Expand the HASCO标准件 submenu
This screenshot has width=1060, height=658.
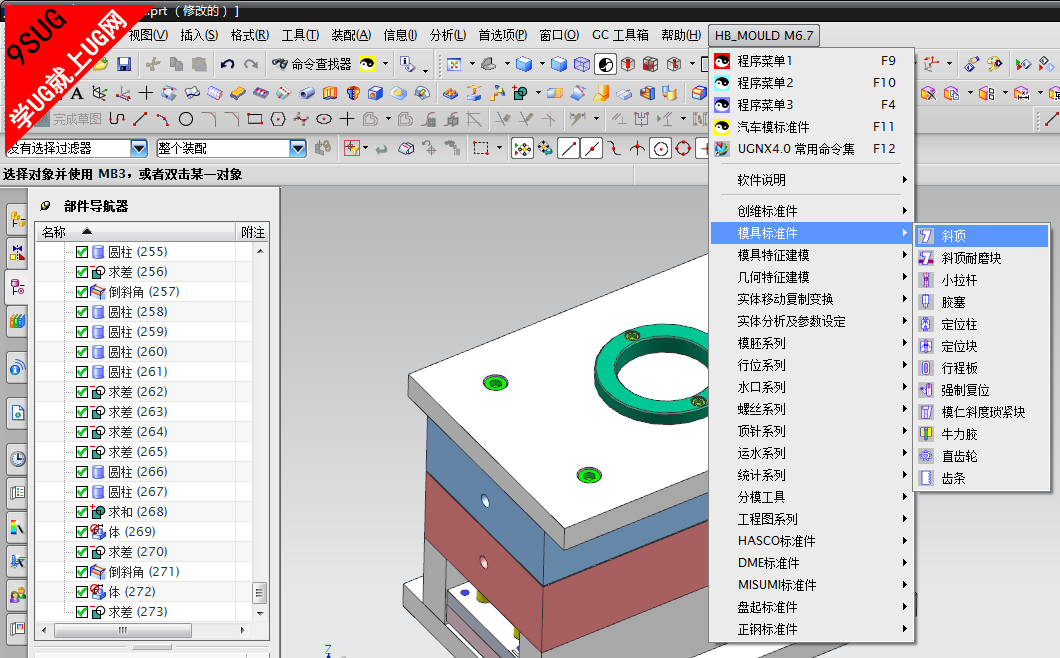tap(811, 541)
